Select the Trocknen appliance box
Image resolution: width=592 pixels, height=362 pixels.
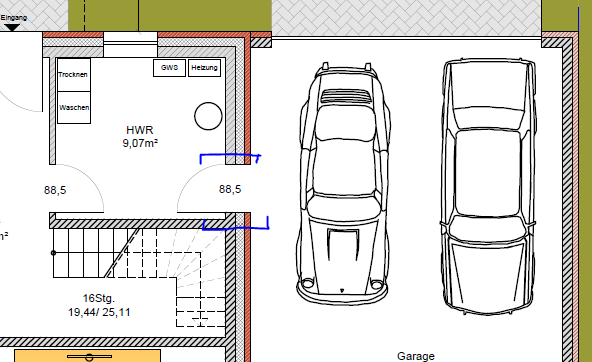pyautogui.click(x=74, y=75)
